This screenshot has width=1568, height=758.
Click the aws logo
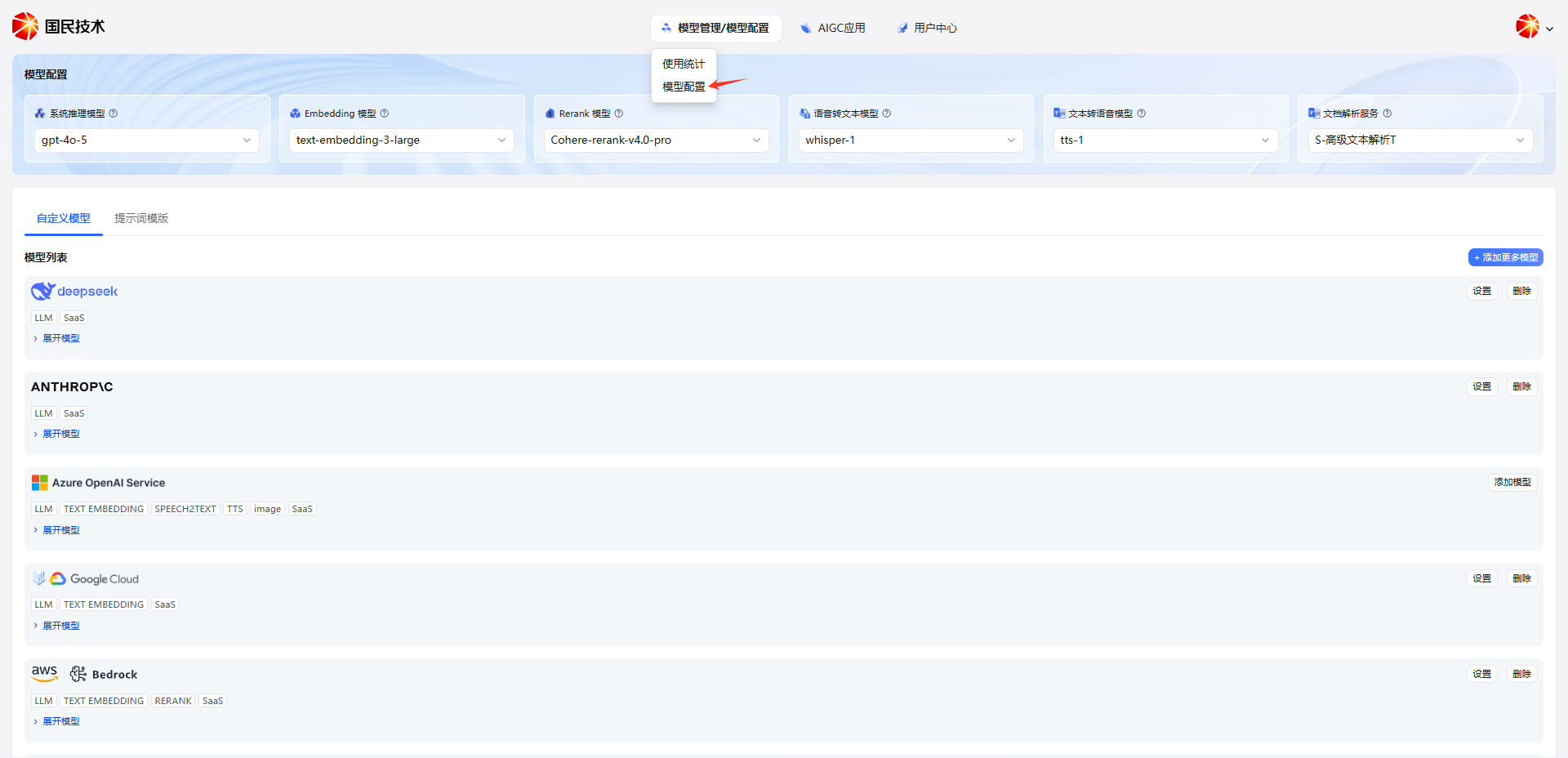point(45,674)
